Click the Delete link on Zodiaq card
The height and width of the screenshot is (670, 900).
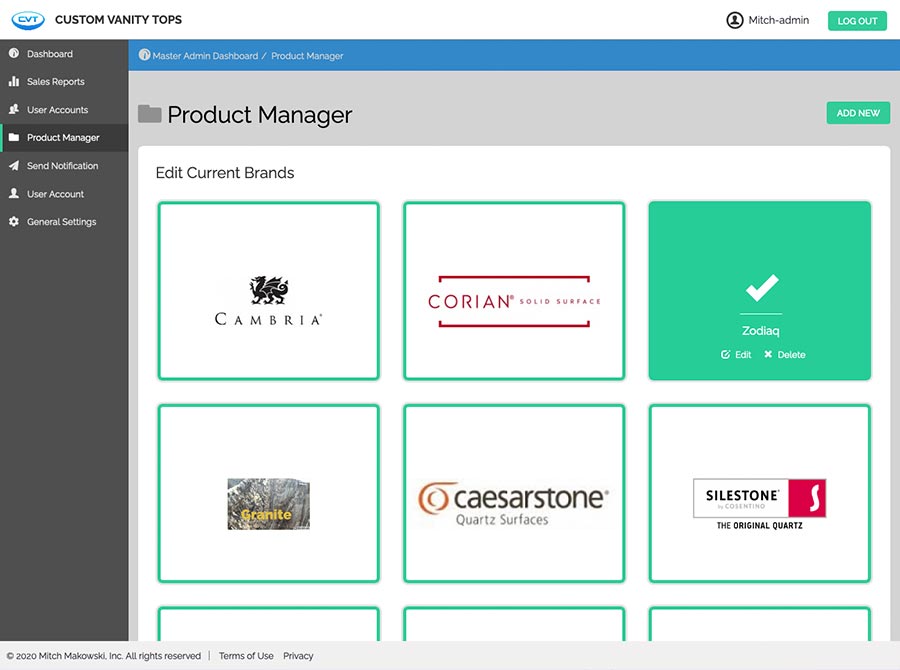[x=785, y=355]
